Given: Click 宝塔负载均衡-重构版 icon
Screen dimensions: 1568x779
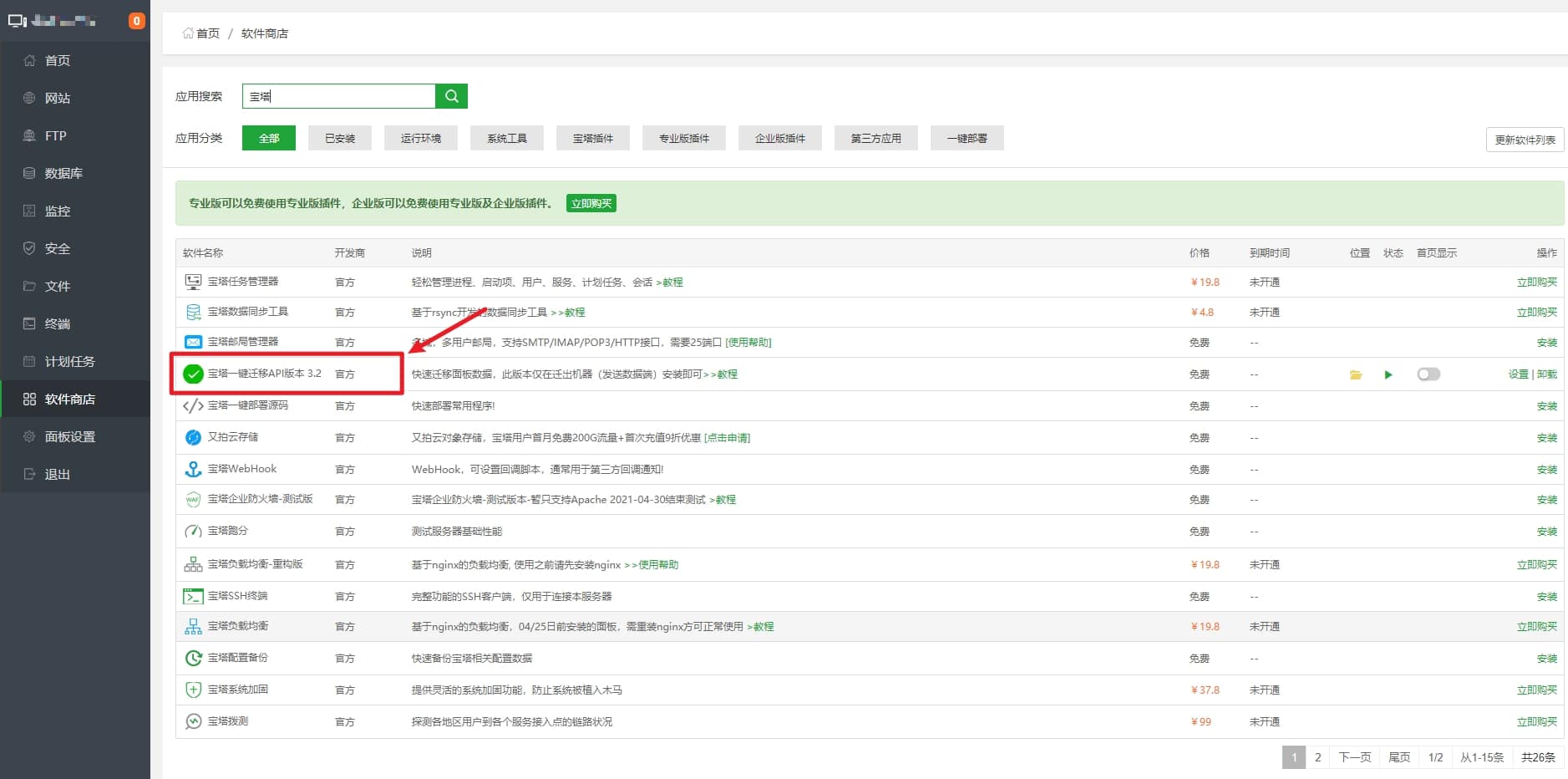Looking at the screenshot, I should tap(193, 564).
